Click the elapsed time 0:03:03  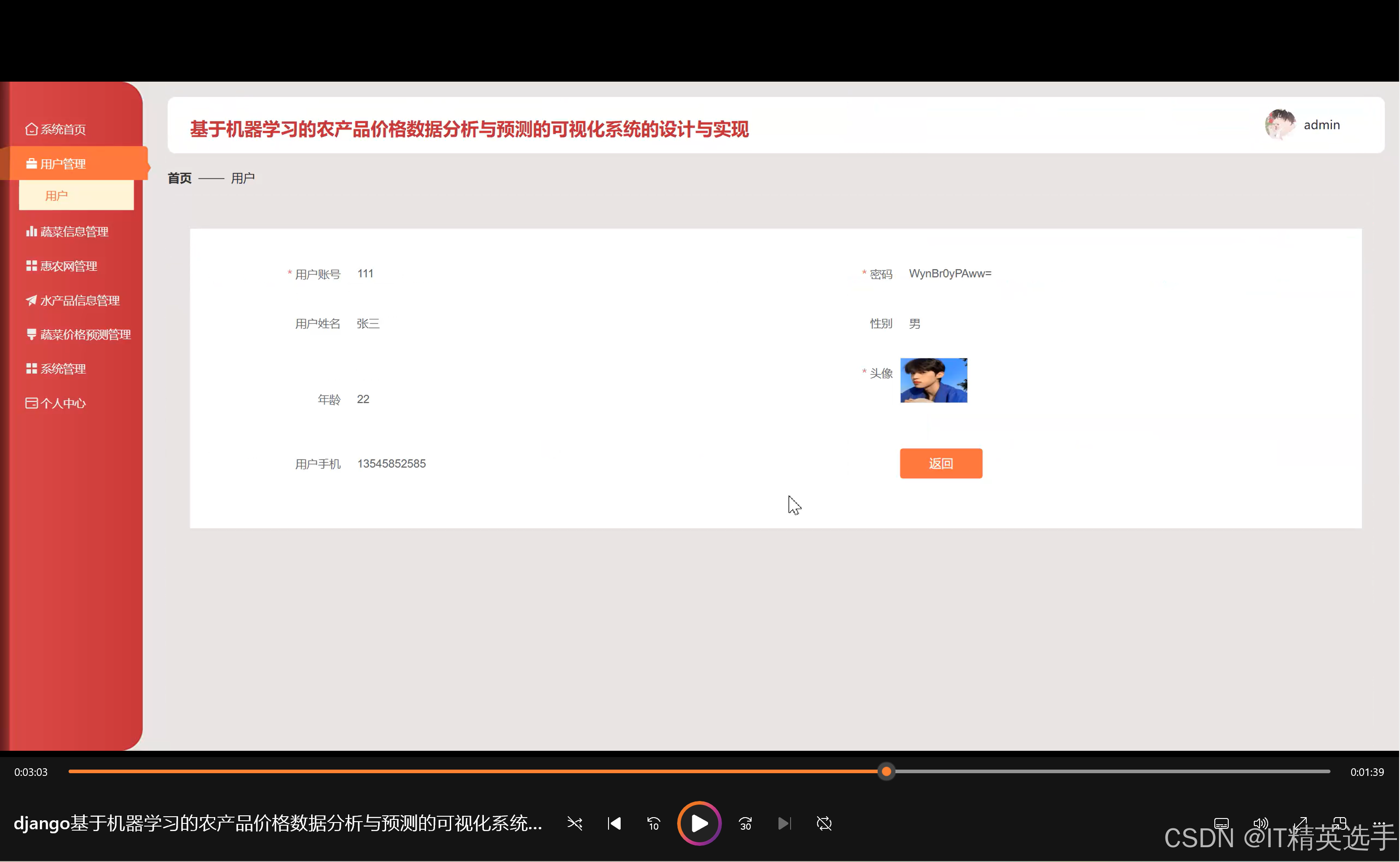[x=31, y=771]
